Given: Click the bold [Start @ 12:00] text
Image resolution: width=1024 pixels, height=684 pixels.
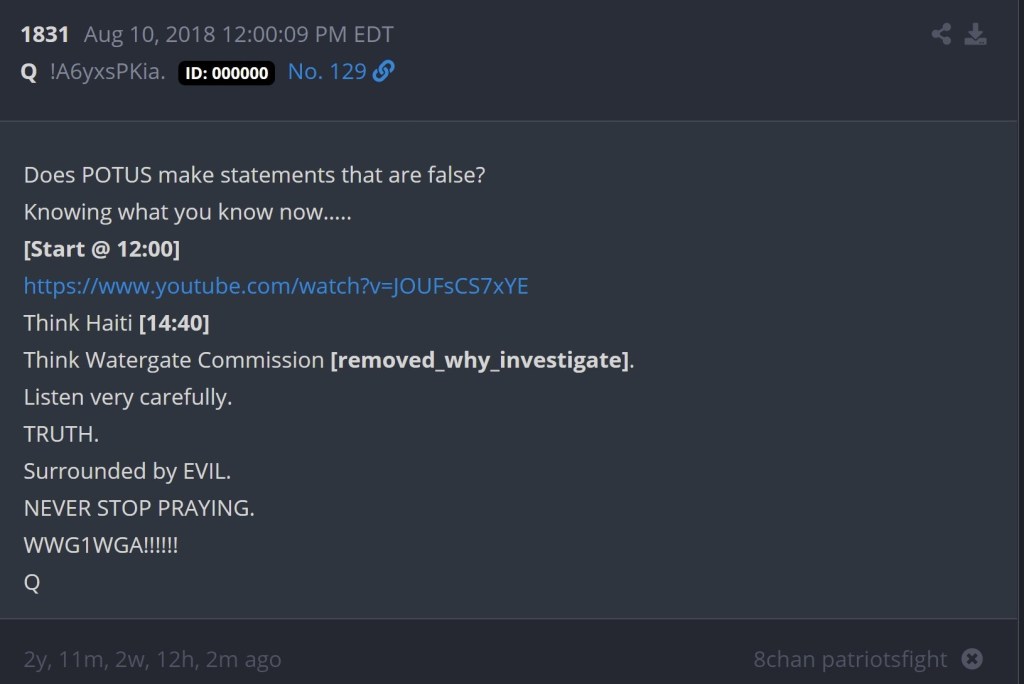Looking at the screenshot, I should point(102,249).
